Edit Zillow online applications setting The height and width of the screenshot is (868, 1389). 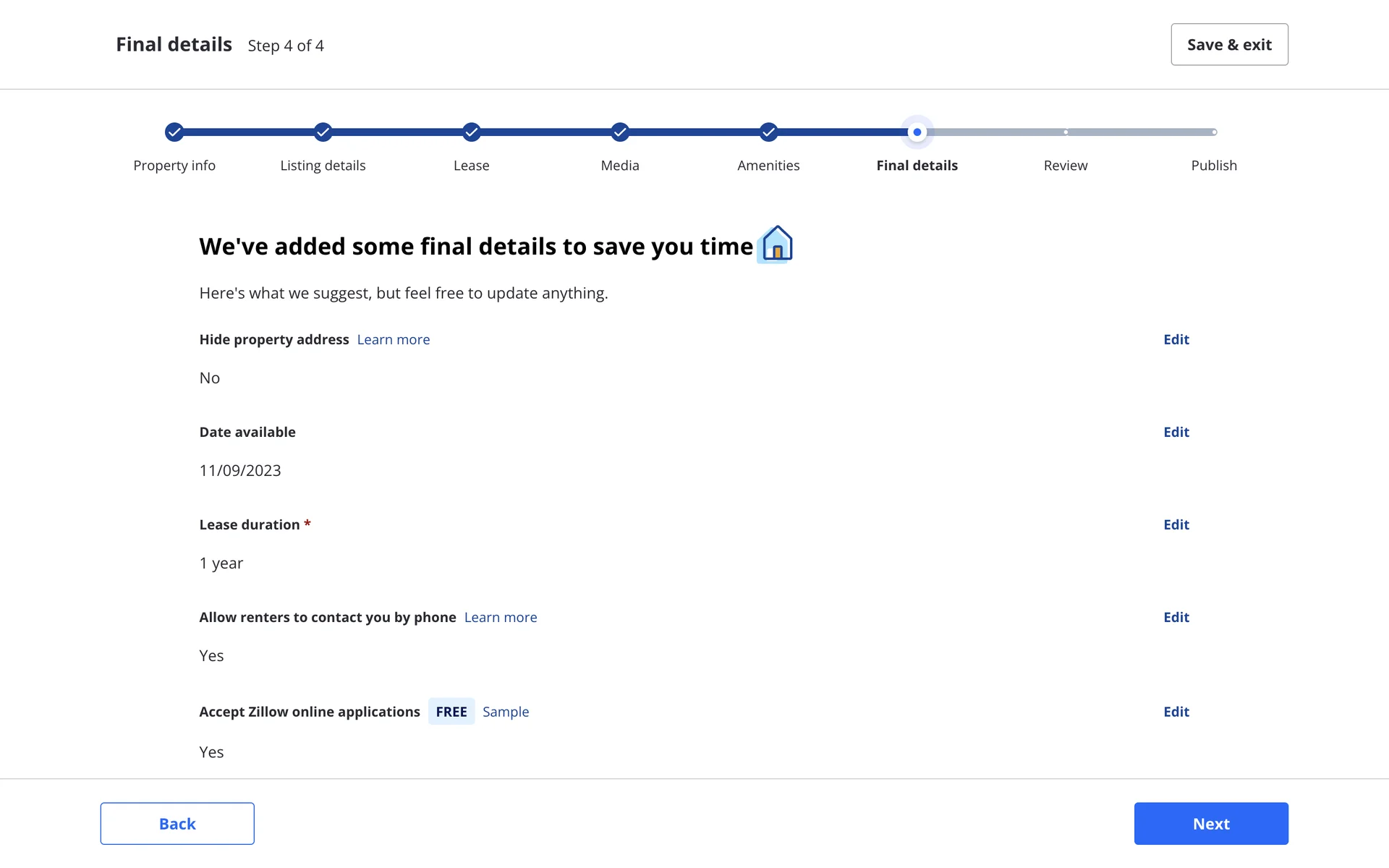(x=1176, y=712)
